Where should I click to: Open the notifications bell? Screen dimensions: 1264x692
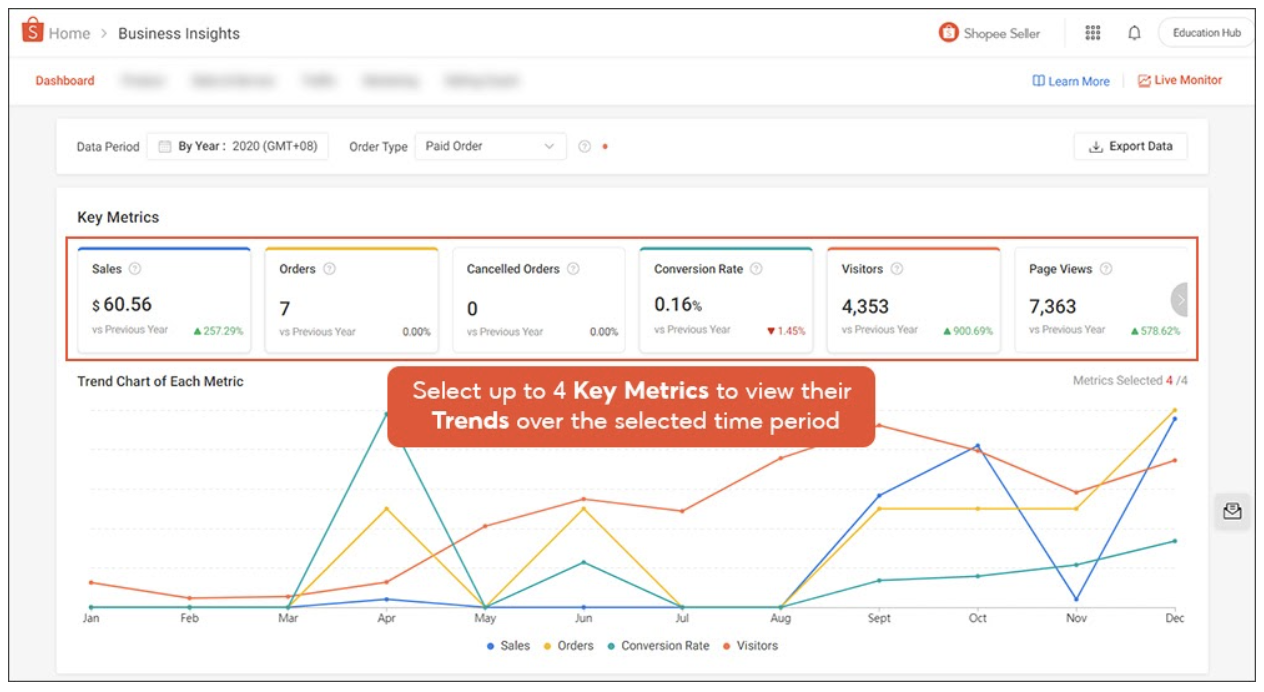point(1133,33)
